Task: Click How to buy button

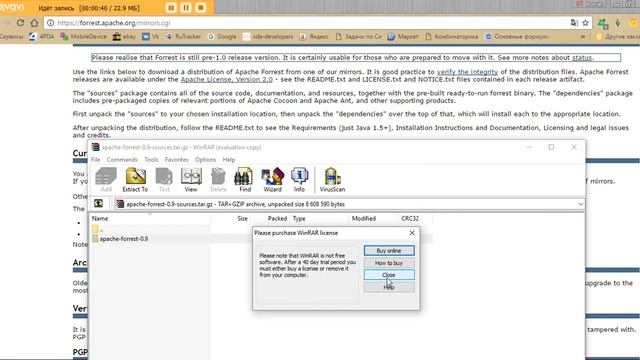Action: tap(389, 263)
